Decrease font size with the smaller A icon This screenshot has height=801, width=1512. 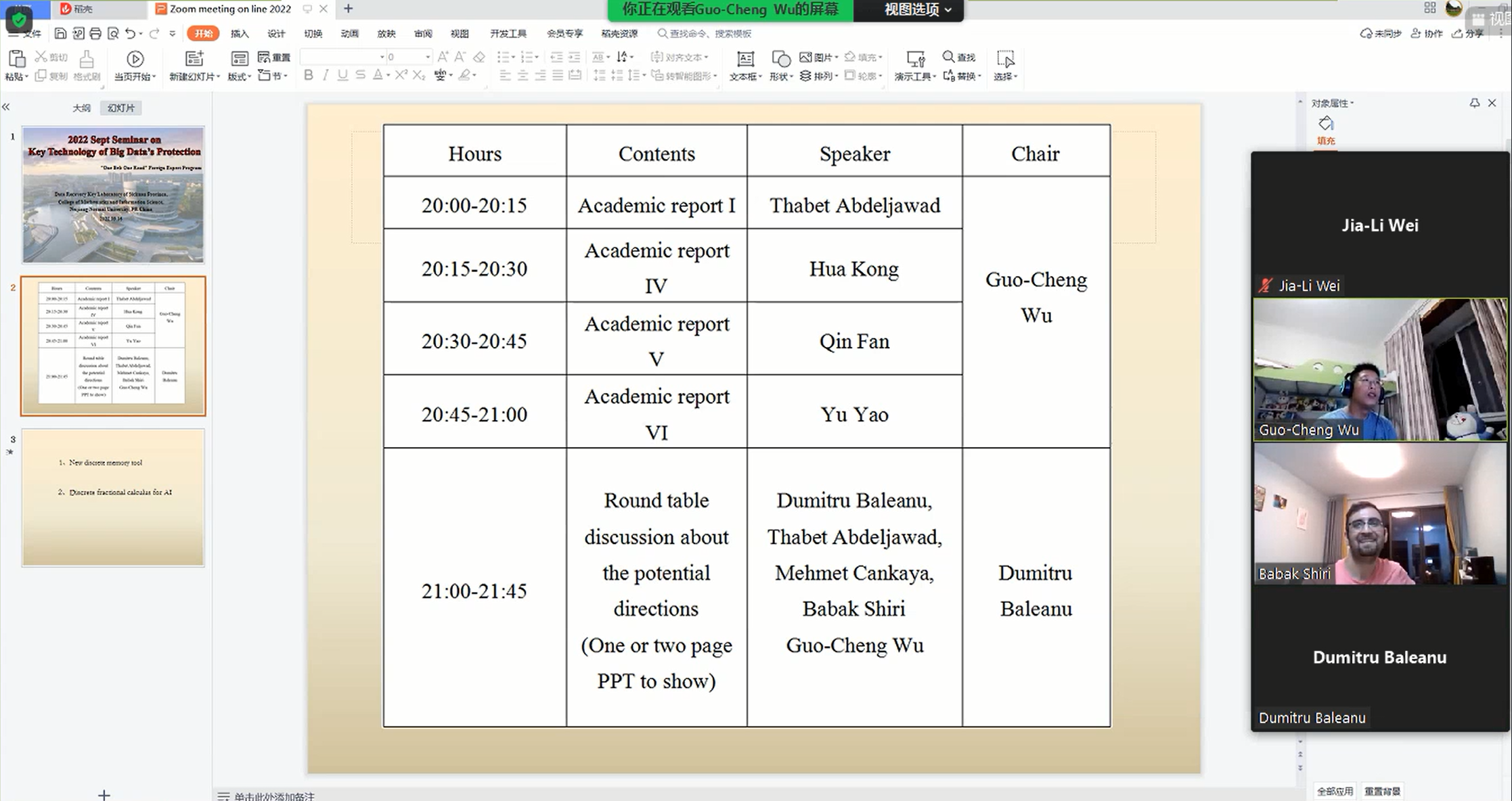click(460, 57)
